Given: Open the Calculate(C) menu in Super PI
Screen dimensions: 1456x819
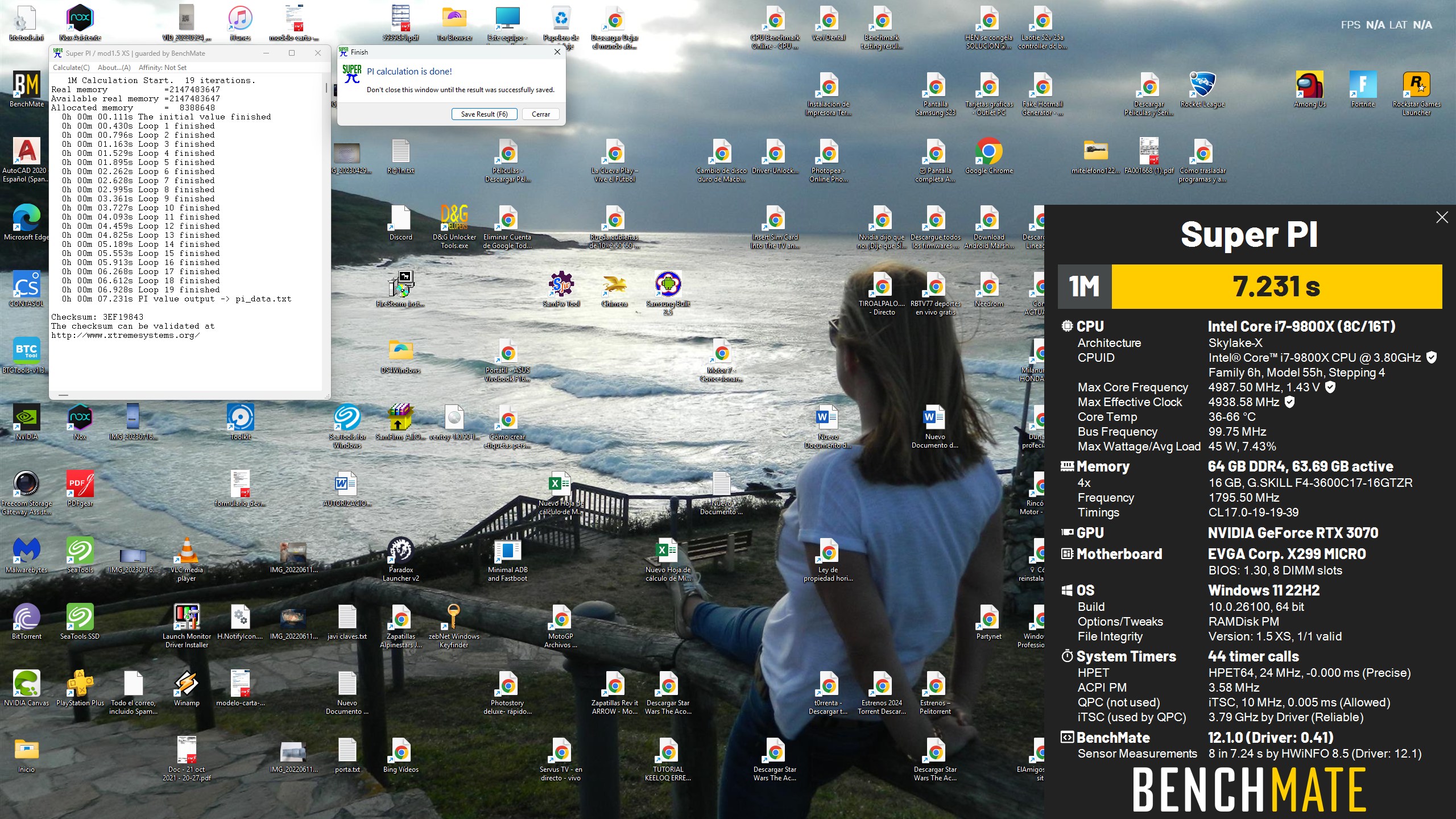Looking at the screenshot, I should click(71, 68).
